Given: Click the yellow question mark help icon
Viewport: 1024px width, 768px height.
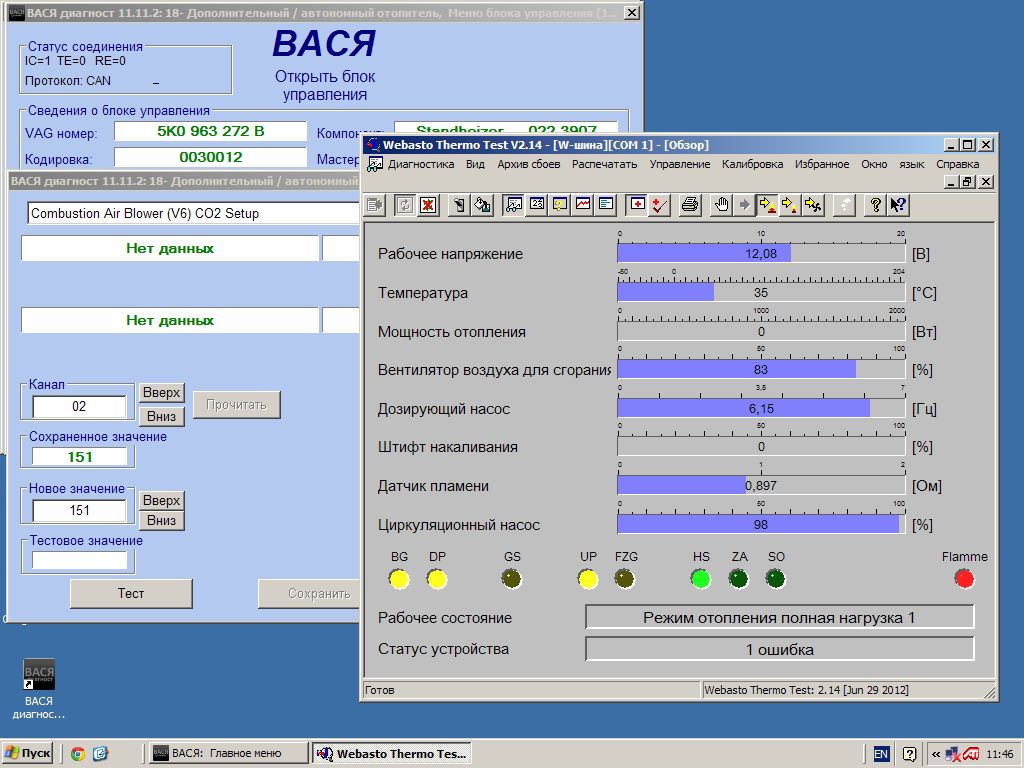Looking at the screenshot, I should [875, 205].
